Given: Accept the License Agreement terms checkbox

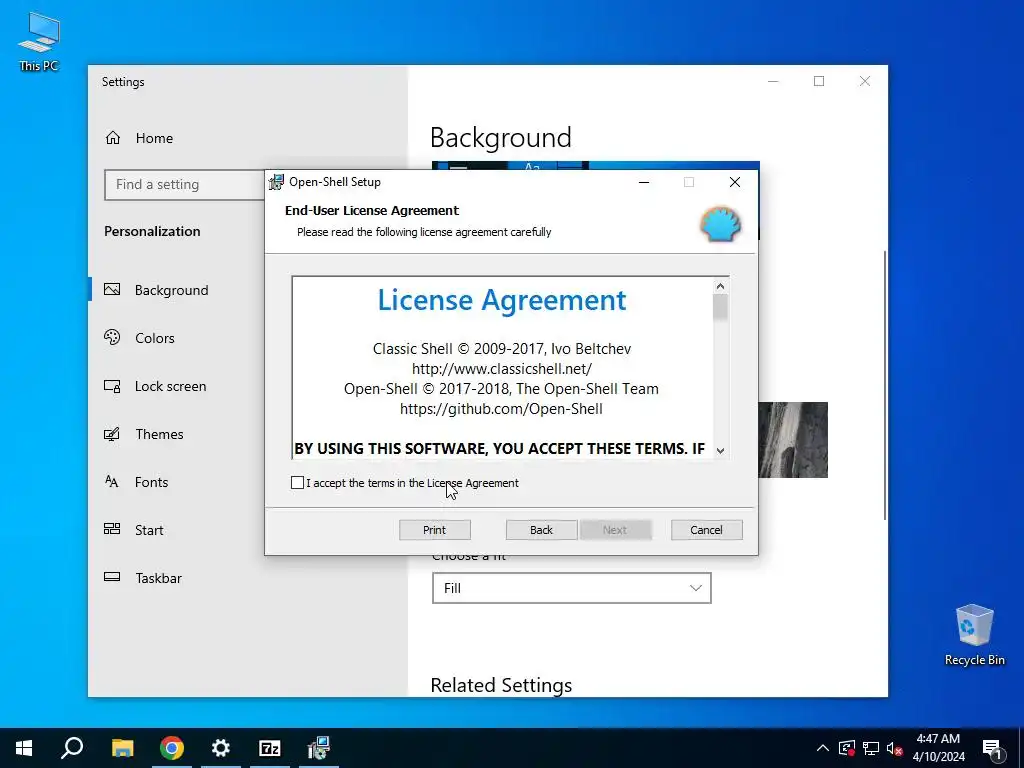Looking at the screenshot, I should [297, 483].
